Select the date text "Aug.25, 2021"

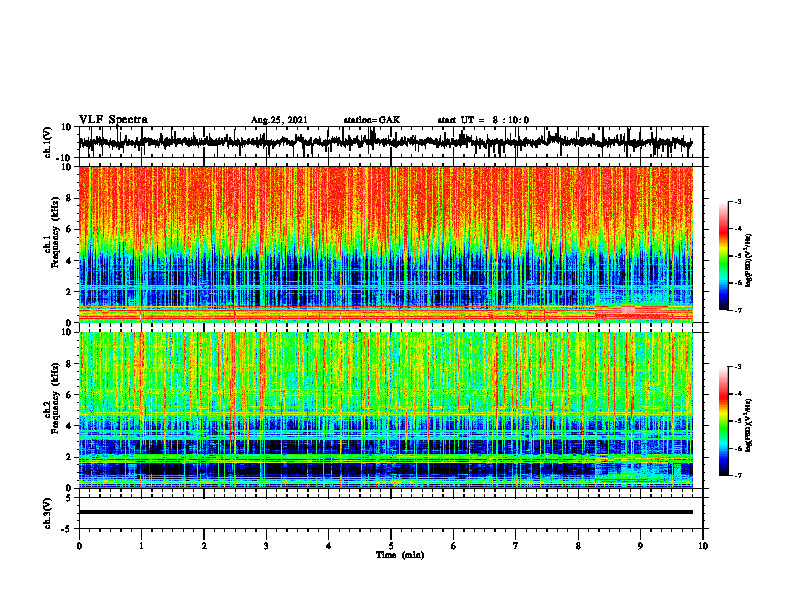[279, 120]
